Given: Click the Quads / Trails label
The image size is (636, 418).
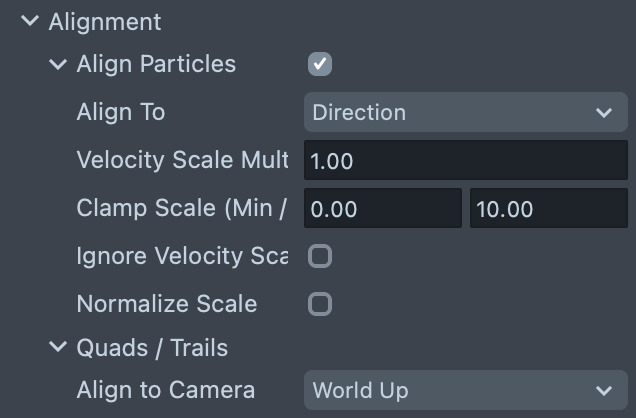Looking at the screenshot, I should pyautogui.click(x=152, y=348).
